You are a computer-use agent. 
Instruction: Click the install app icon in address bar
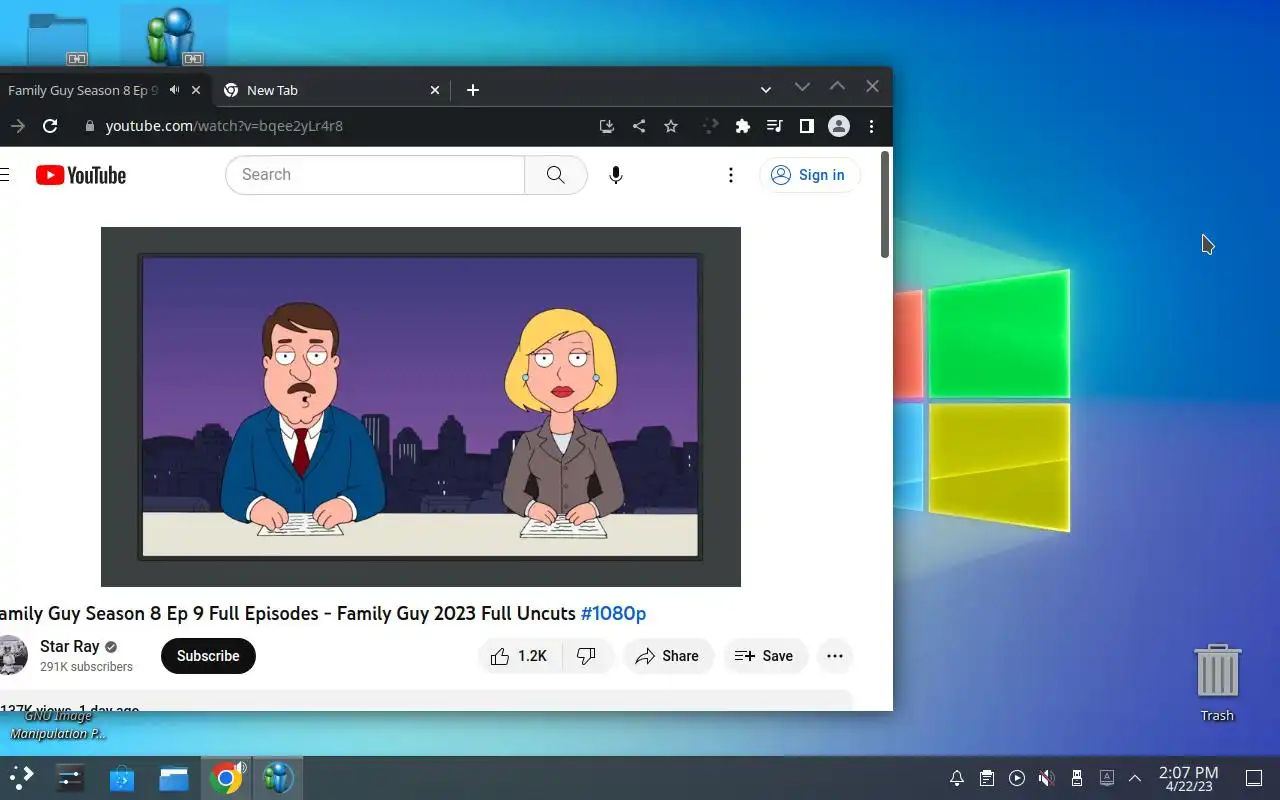click(x=606, y=126)
